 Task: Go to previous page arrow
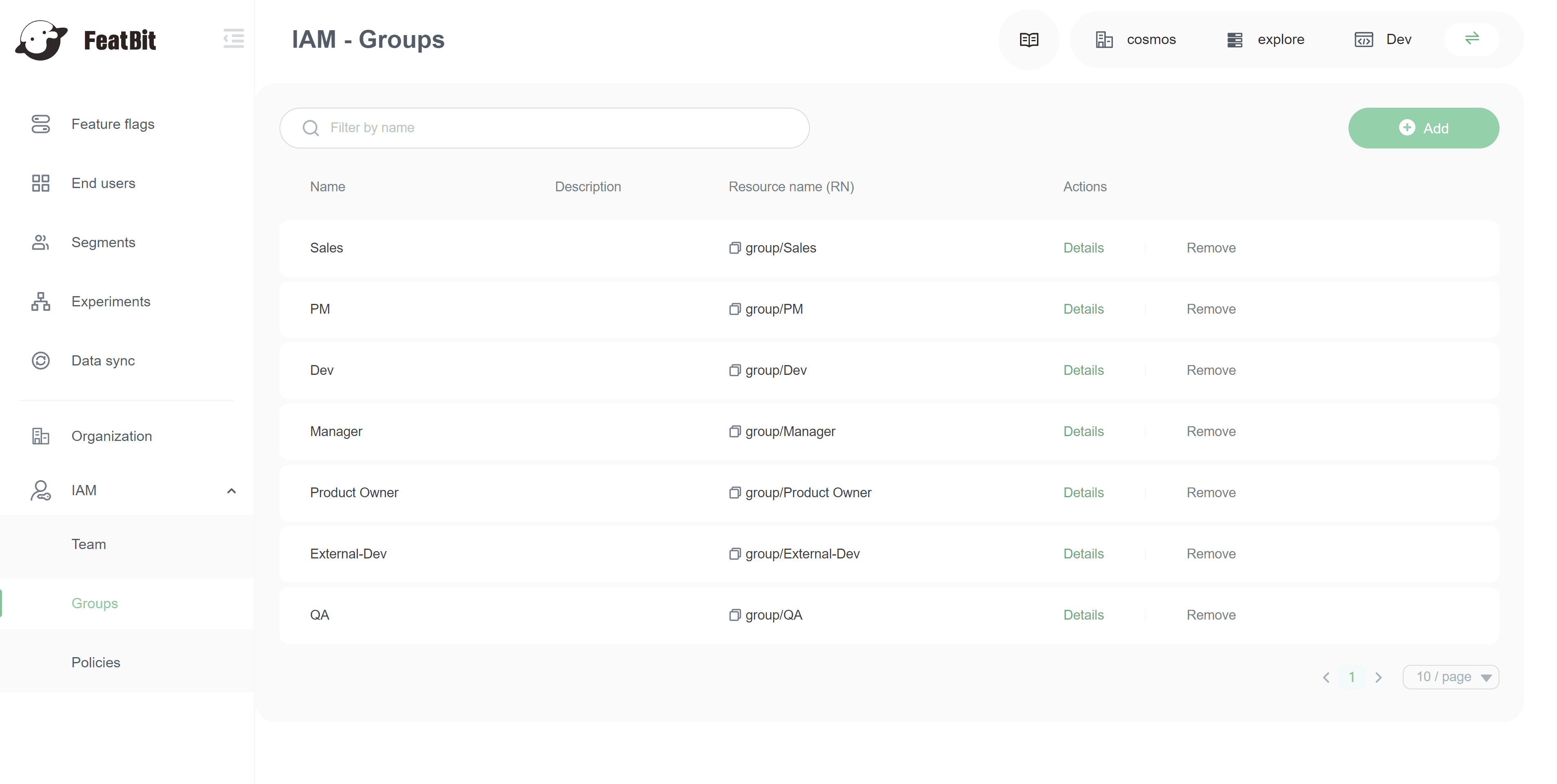point(1326,678)
